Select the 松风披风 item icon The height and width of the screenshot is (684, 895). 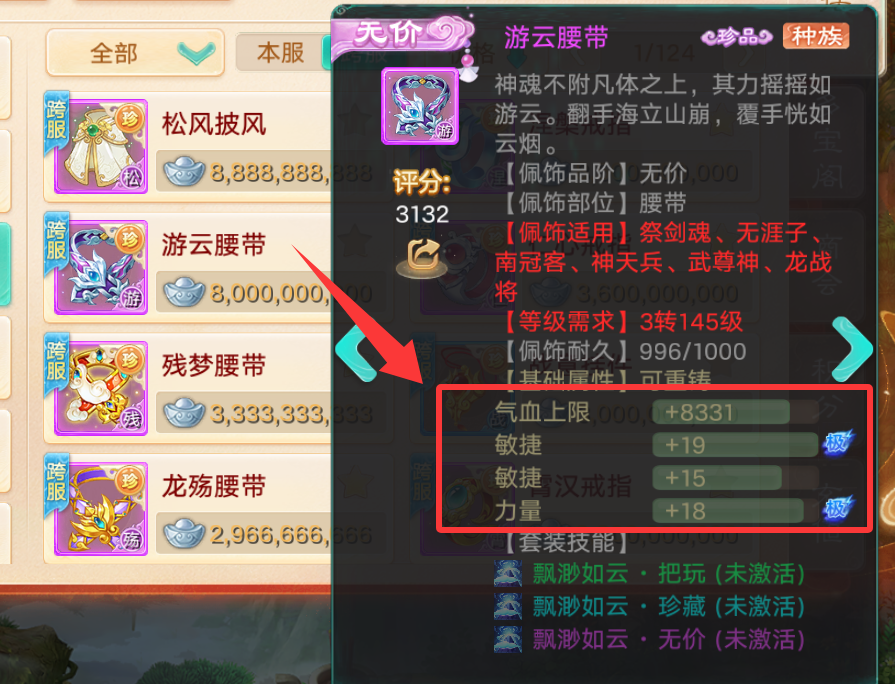[x=101, y=147]
